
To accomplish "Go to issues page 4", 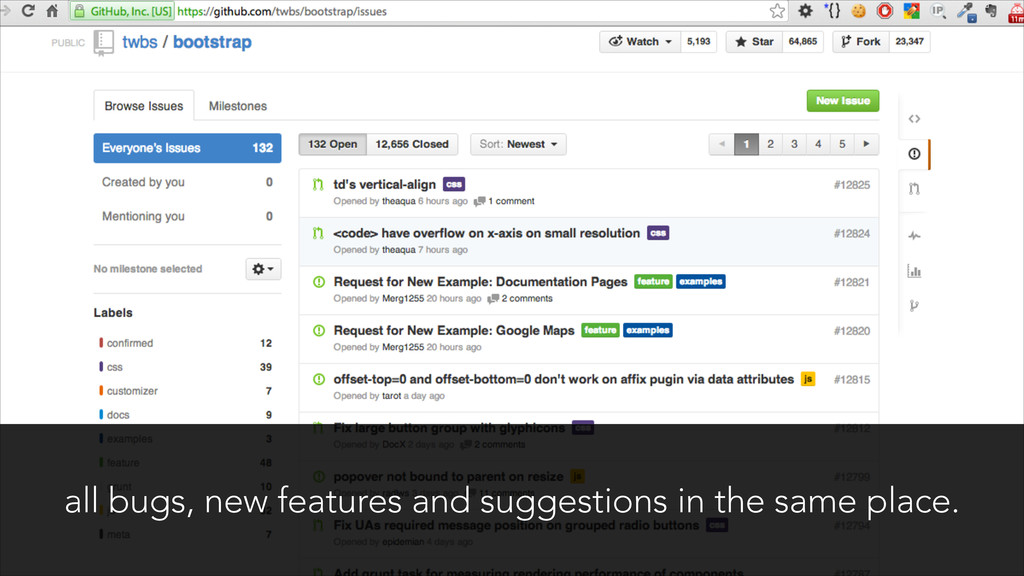I will click(x=818, y=144).
